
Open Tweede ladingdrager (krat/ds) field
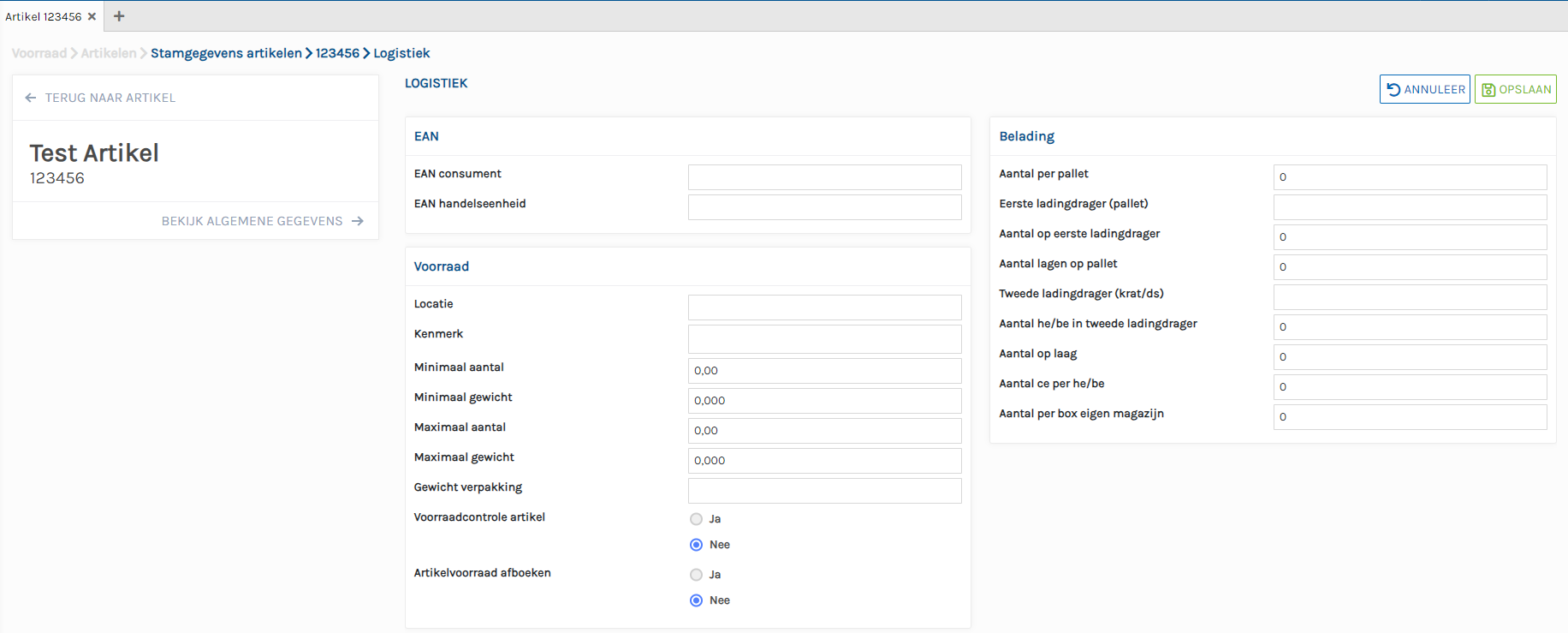[x=1409, y=297]
